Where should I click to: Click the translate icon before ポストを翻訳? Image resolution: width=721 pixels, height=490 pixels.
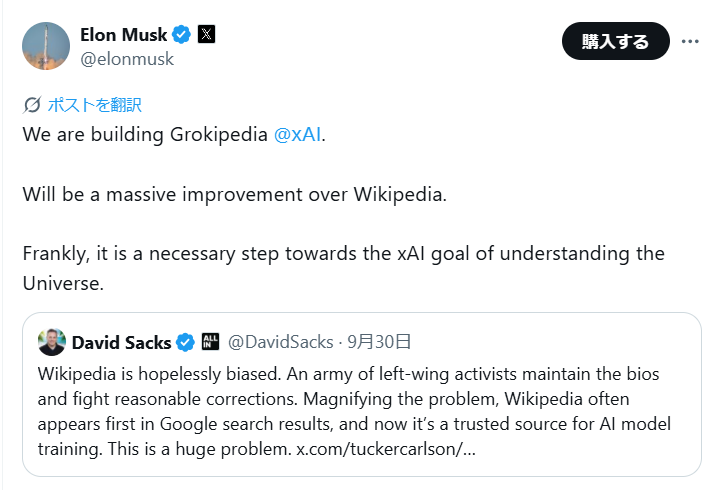click(x=32, y=105)
